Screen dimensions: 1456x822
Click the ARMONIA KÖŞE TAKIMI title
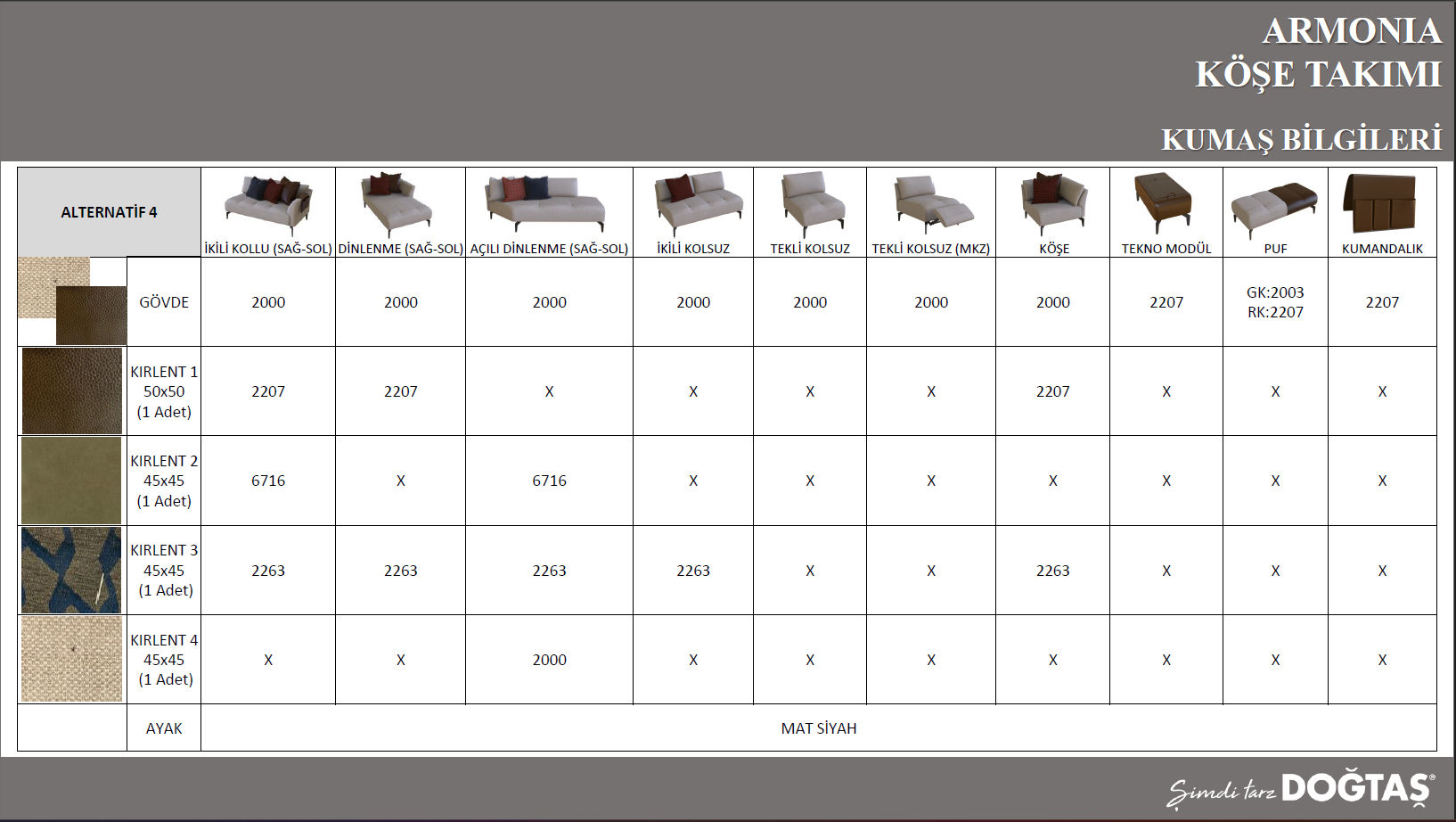(1318, 53)
